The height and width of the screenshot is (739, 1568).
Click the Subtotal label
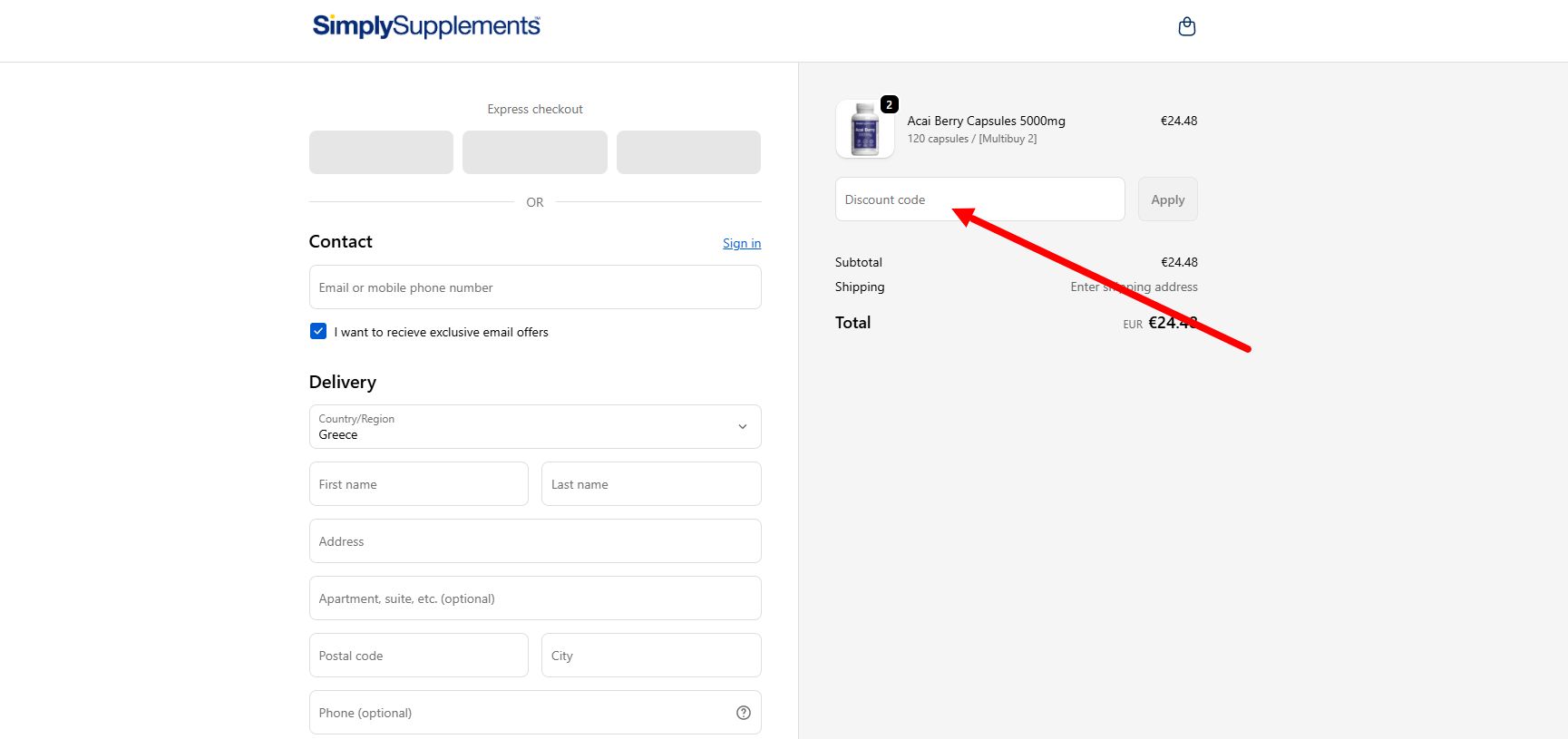click(859, 262)
